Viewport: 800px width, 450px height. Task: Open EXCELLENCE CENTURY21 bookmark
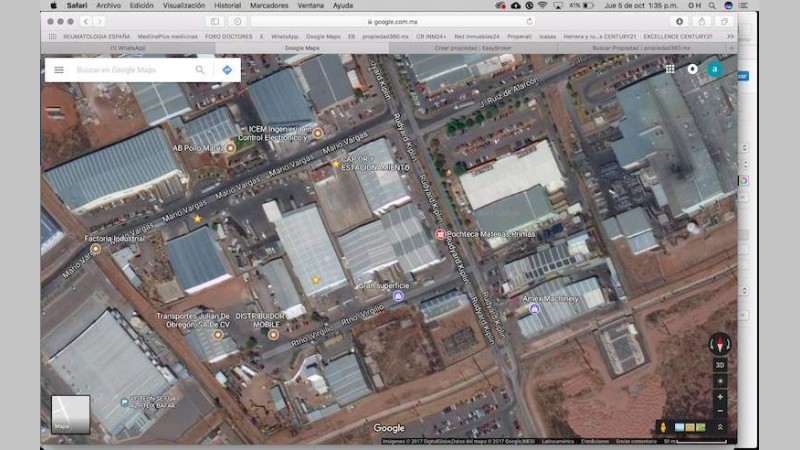tap(678, 37)
